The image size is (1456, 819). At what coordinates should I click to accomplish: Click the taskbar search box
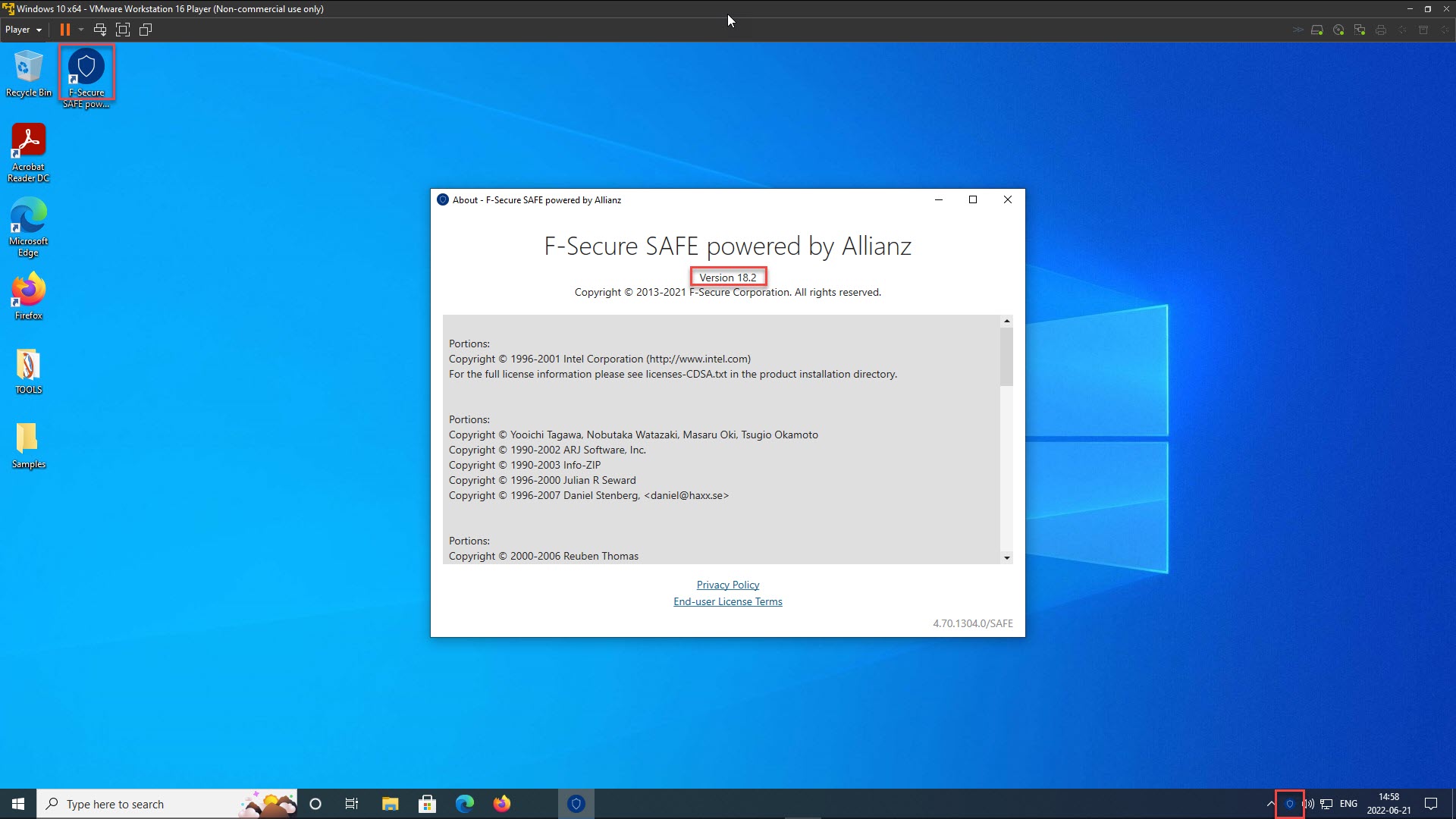[x=167, y=804]
